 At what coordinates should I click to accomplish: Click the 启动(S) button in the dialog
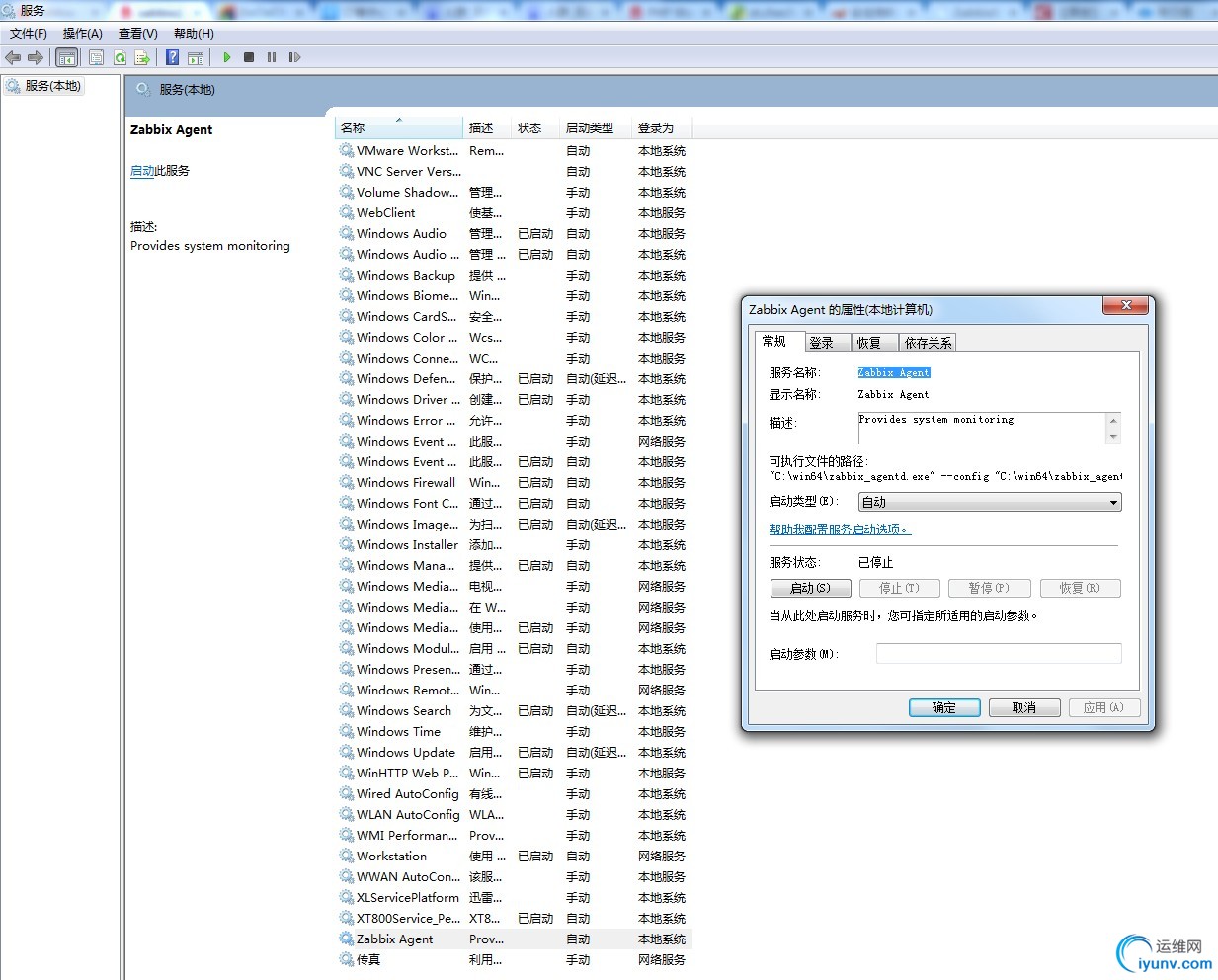810,588
